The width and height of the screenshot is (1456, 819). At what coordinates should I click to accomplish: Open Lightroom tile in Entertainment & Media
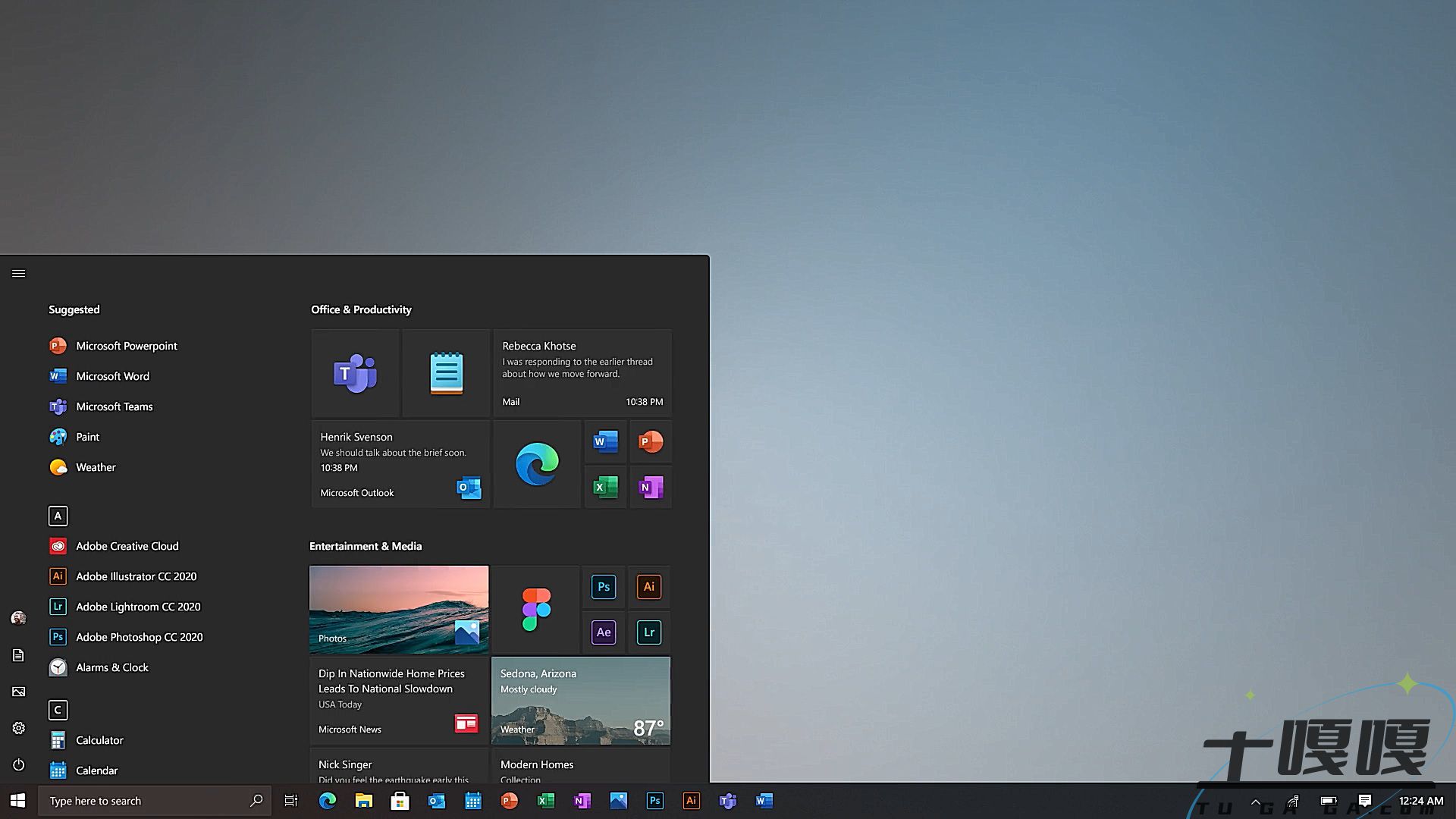point(649,632)
